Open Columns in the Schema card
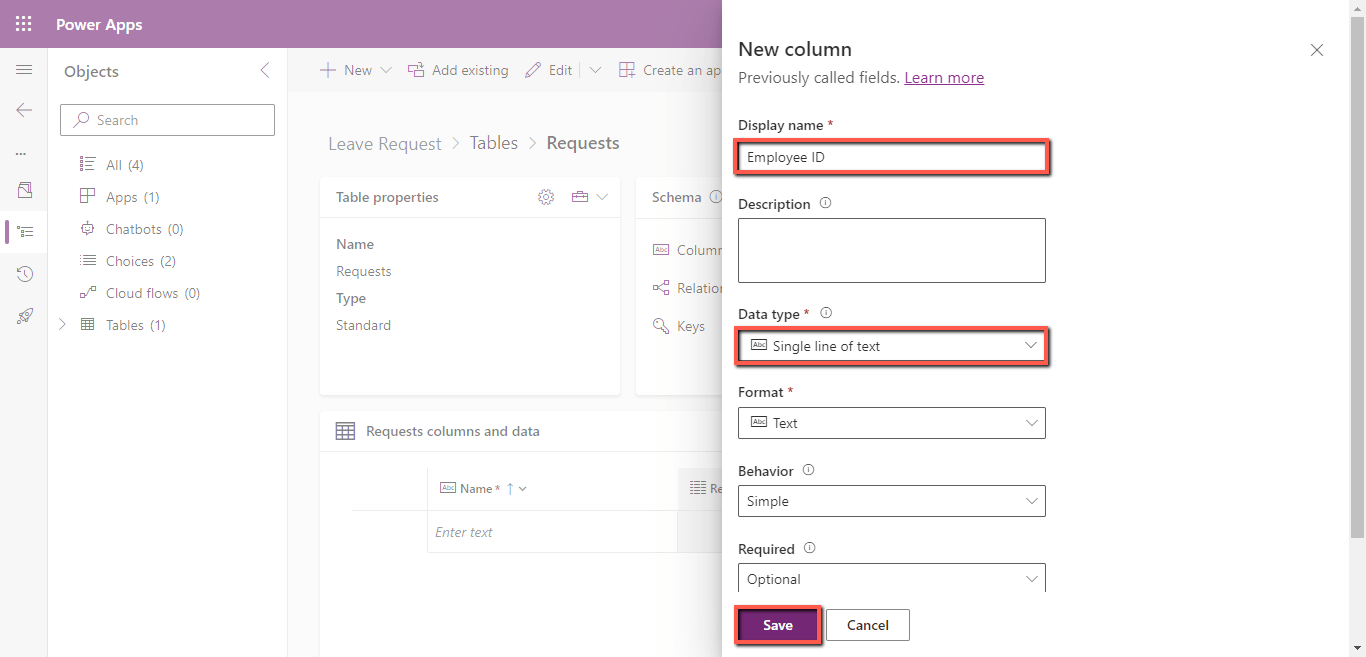The height and width of the screenshot is (657, 1366). coord(687,250)
